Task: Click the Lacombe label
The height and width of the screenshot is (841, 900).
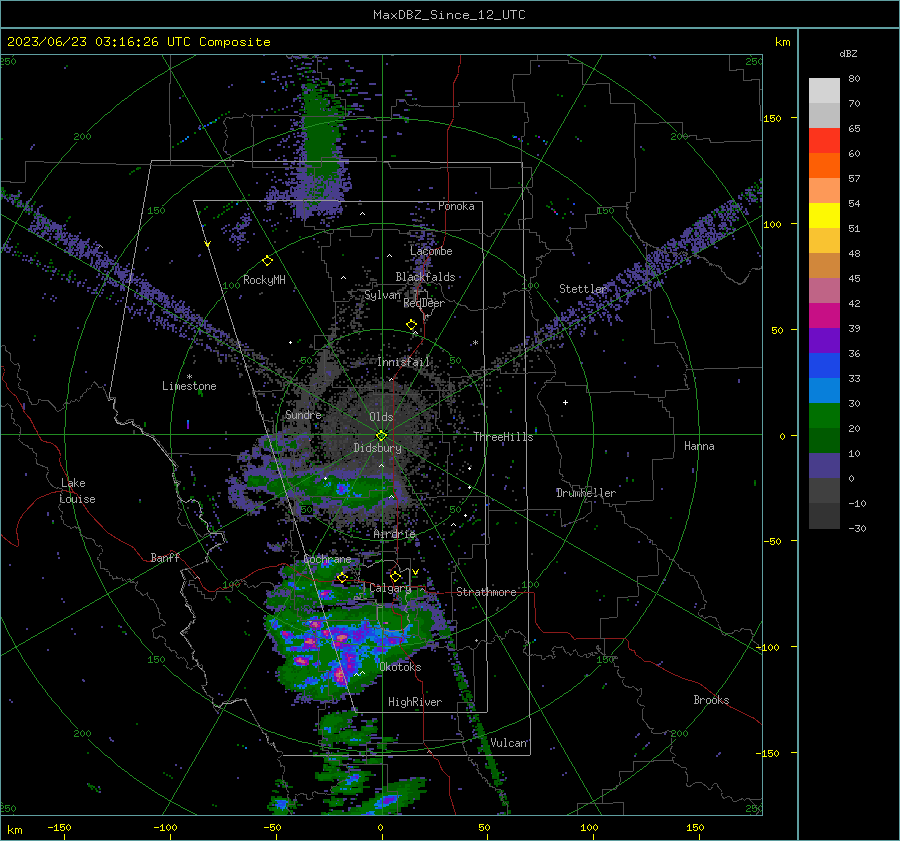Action: (431, 251)
